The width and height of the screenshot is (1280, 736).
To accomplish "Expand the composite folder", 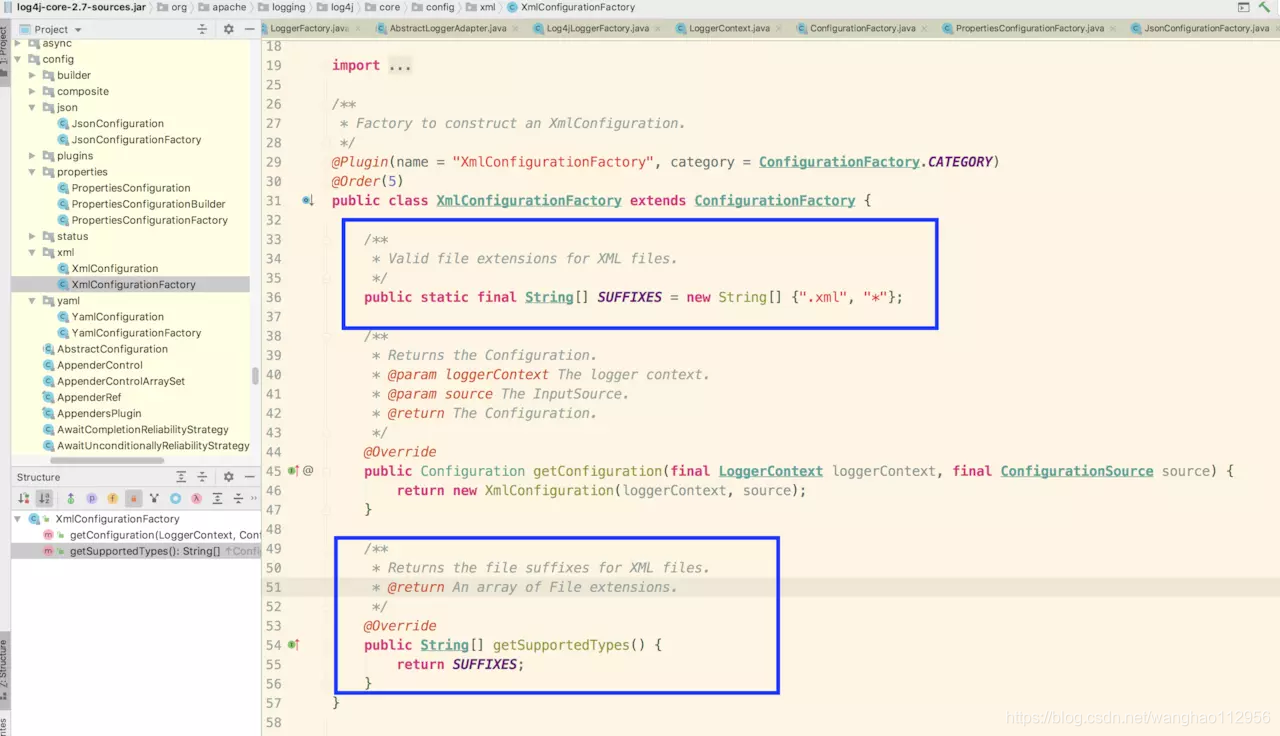I will 32,91.
